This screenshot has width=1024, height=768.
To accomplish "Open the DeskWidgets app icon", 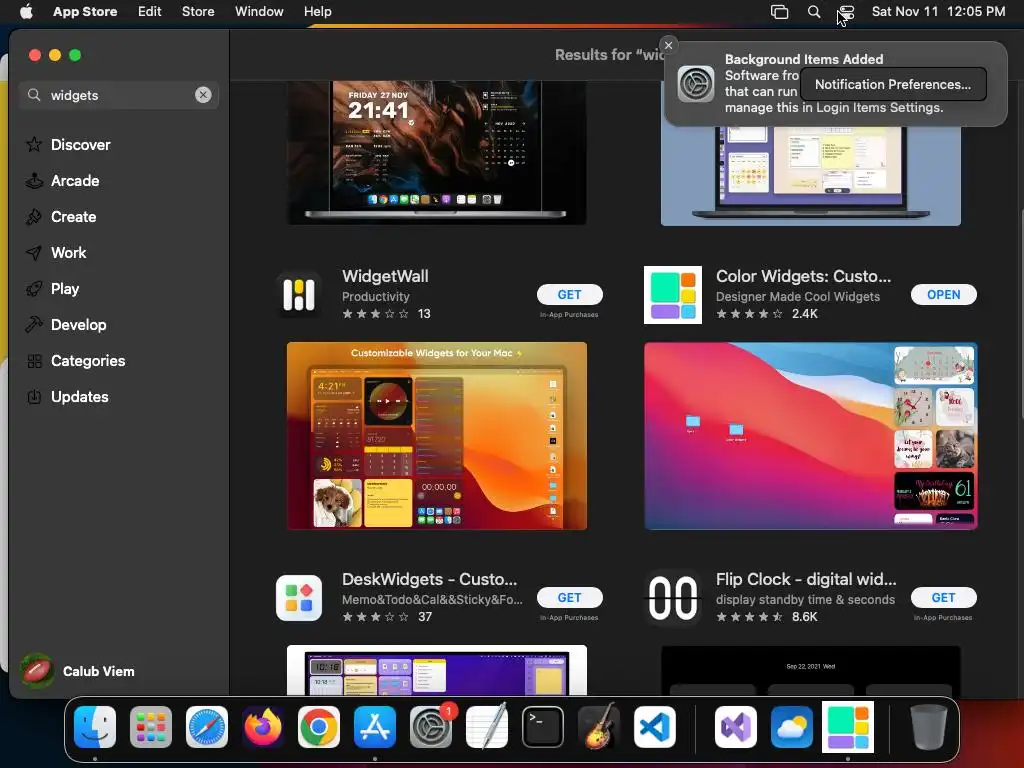I will click(x=298, y=598).
